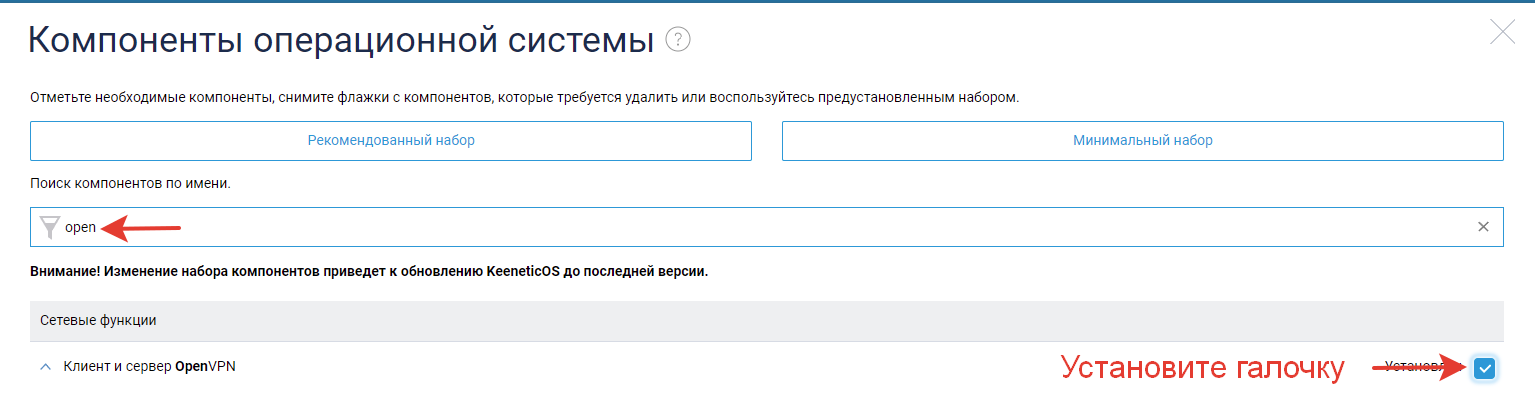
Task: Click the funnel filter icon
Action: (49, 227)
